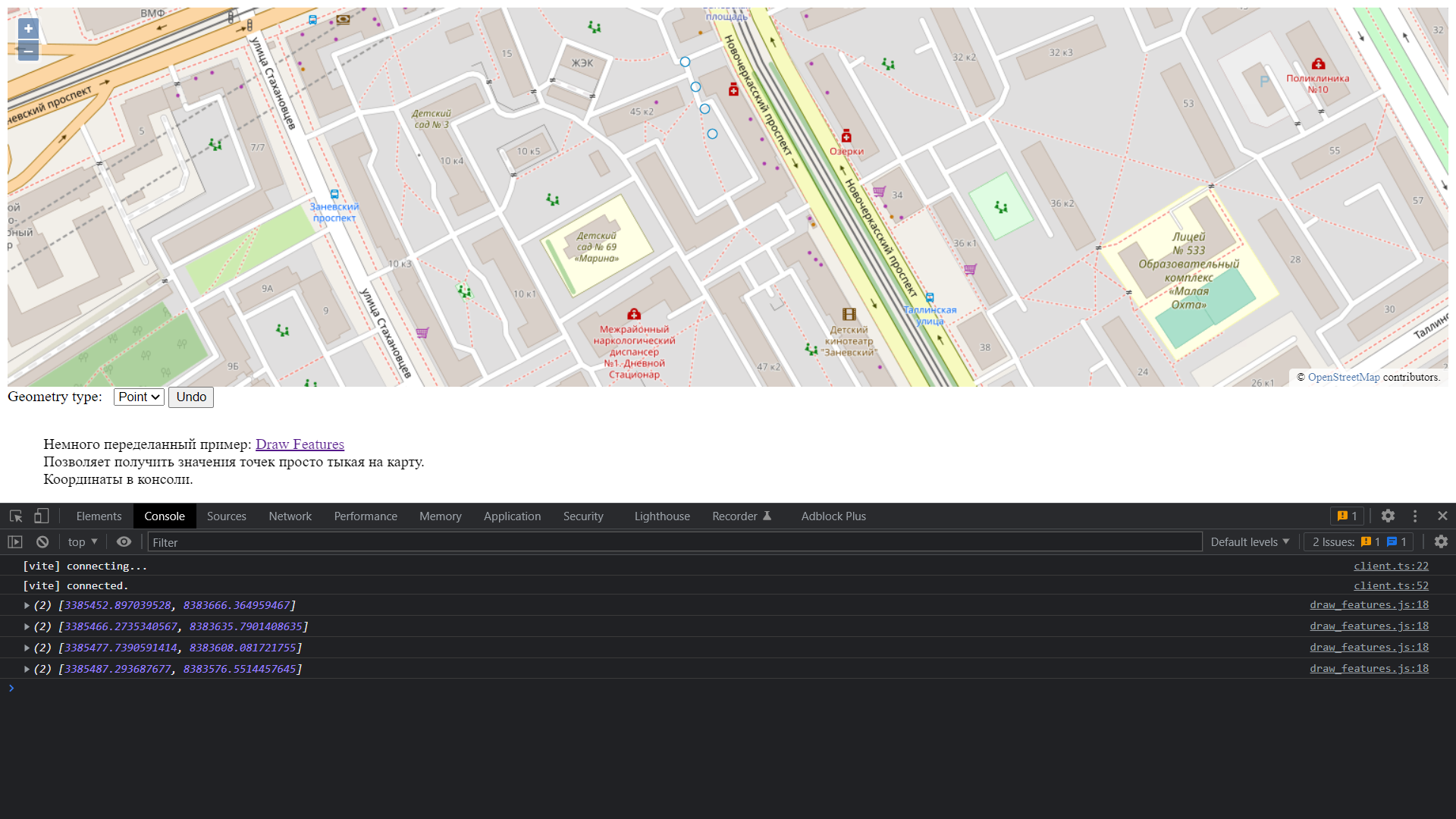Click the Undo button
Screen dimensions: 1456x819
(191, 397)
